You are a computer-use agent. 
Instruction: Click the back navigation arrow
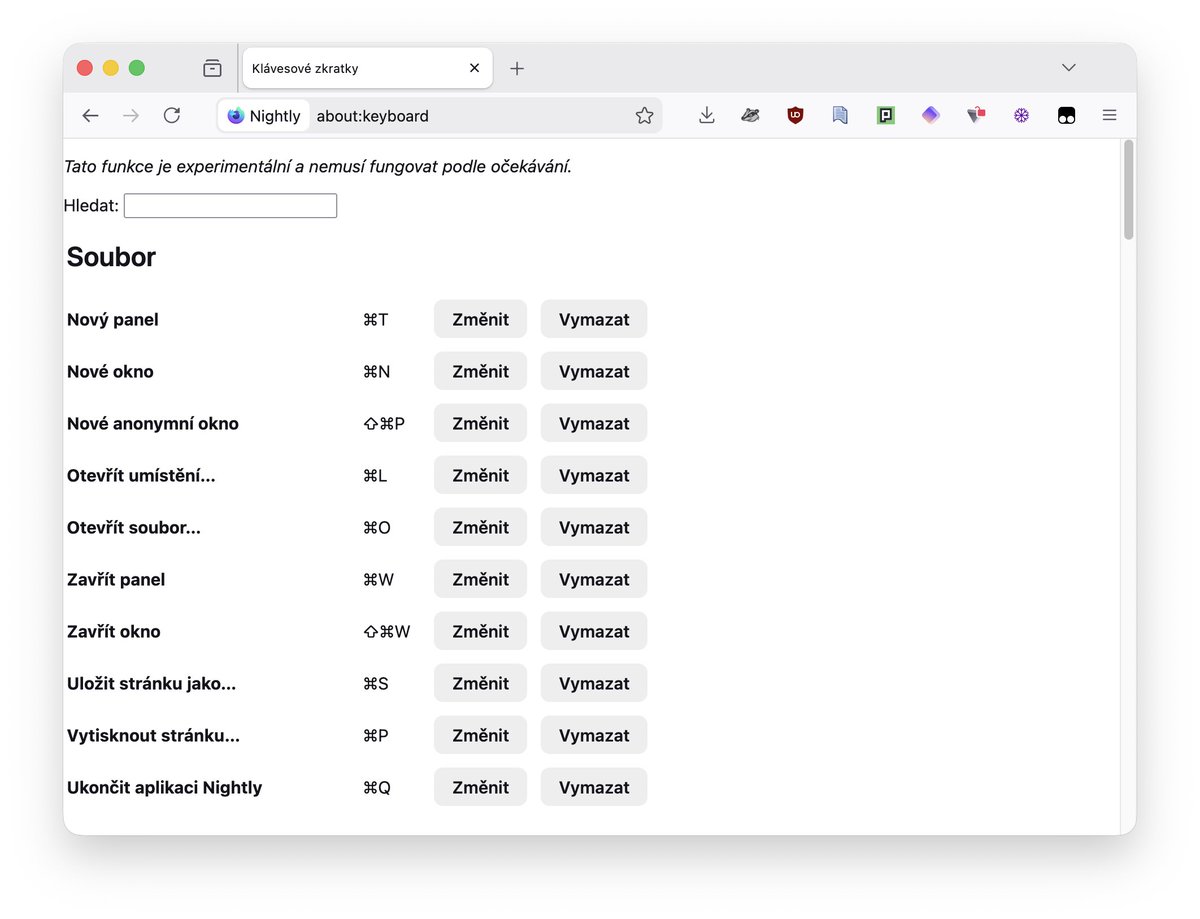[x=90, y=115]
